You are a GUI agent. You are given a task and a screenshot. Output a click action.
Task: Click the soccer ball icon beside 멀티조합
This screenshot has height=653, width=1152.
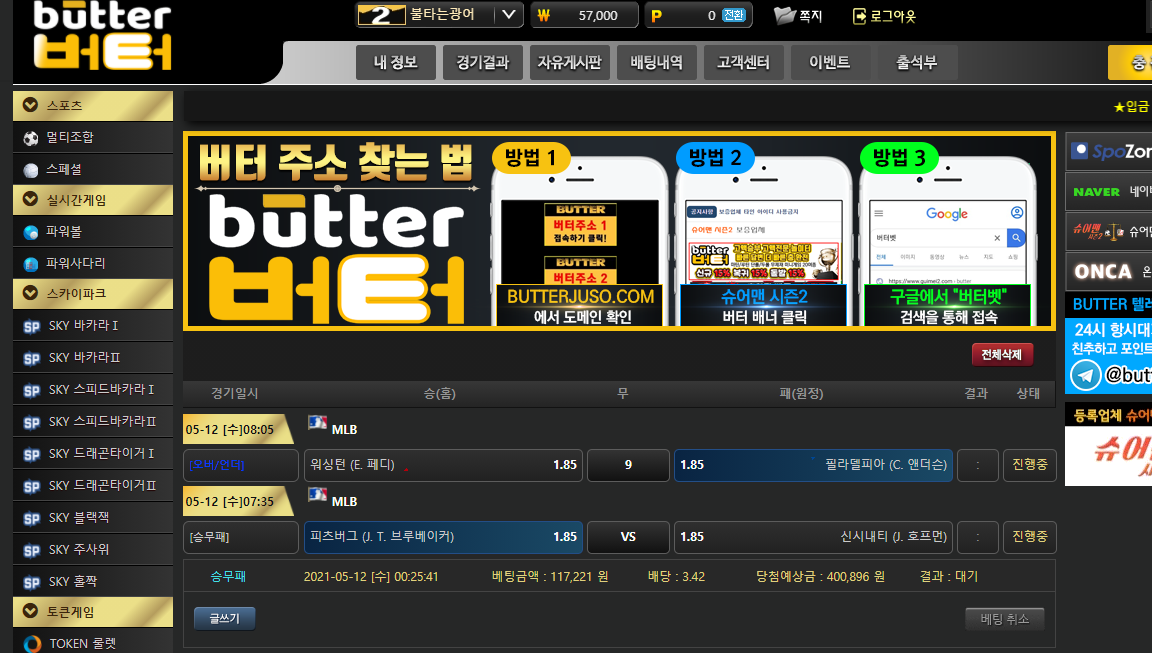click(x=31, y=138)
